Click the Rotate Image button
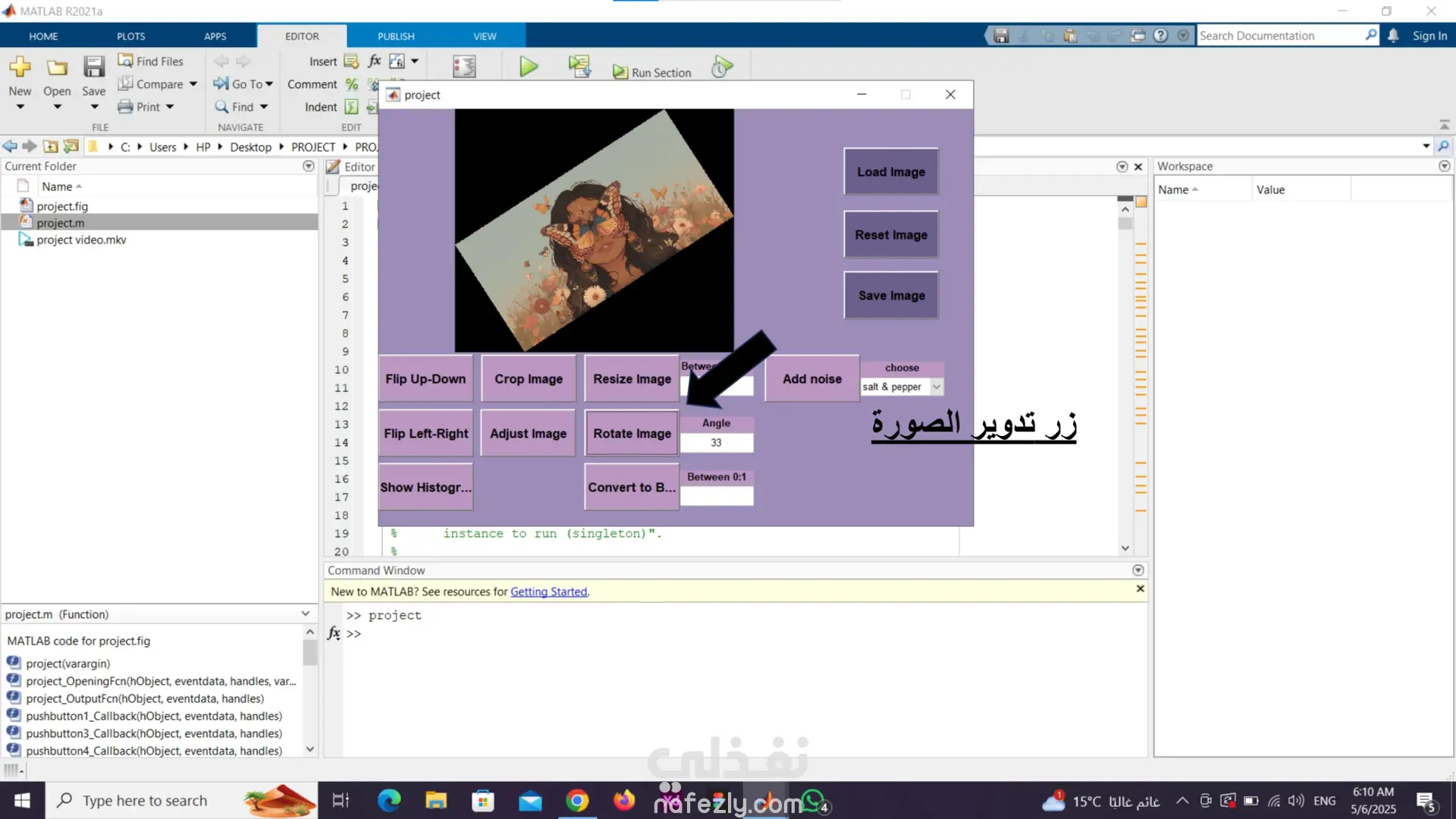 coord(632,434)
